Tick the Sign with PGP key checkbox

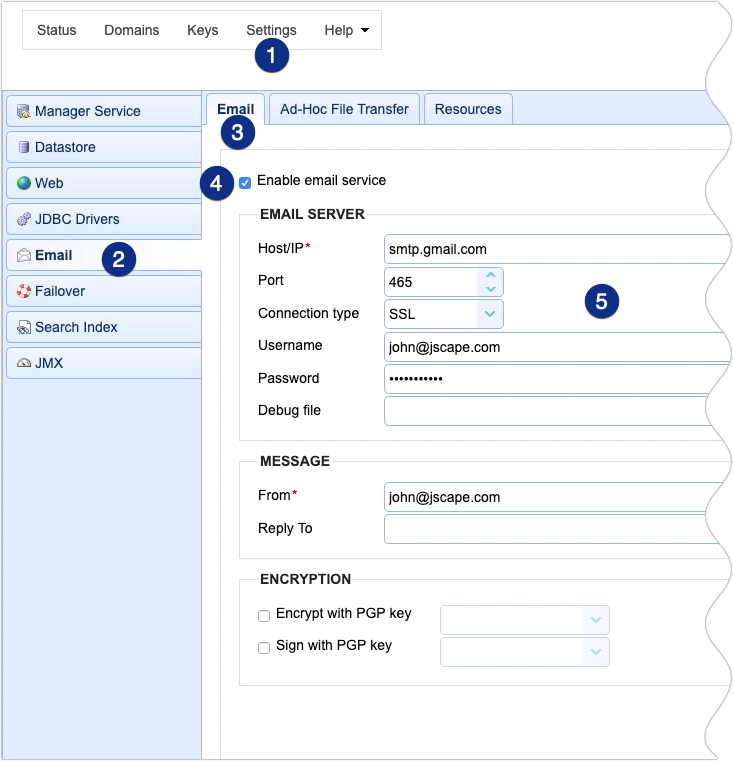pos(264,648)
